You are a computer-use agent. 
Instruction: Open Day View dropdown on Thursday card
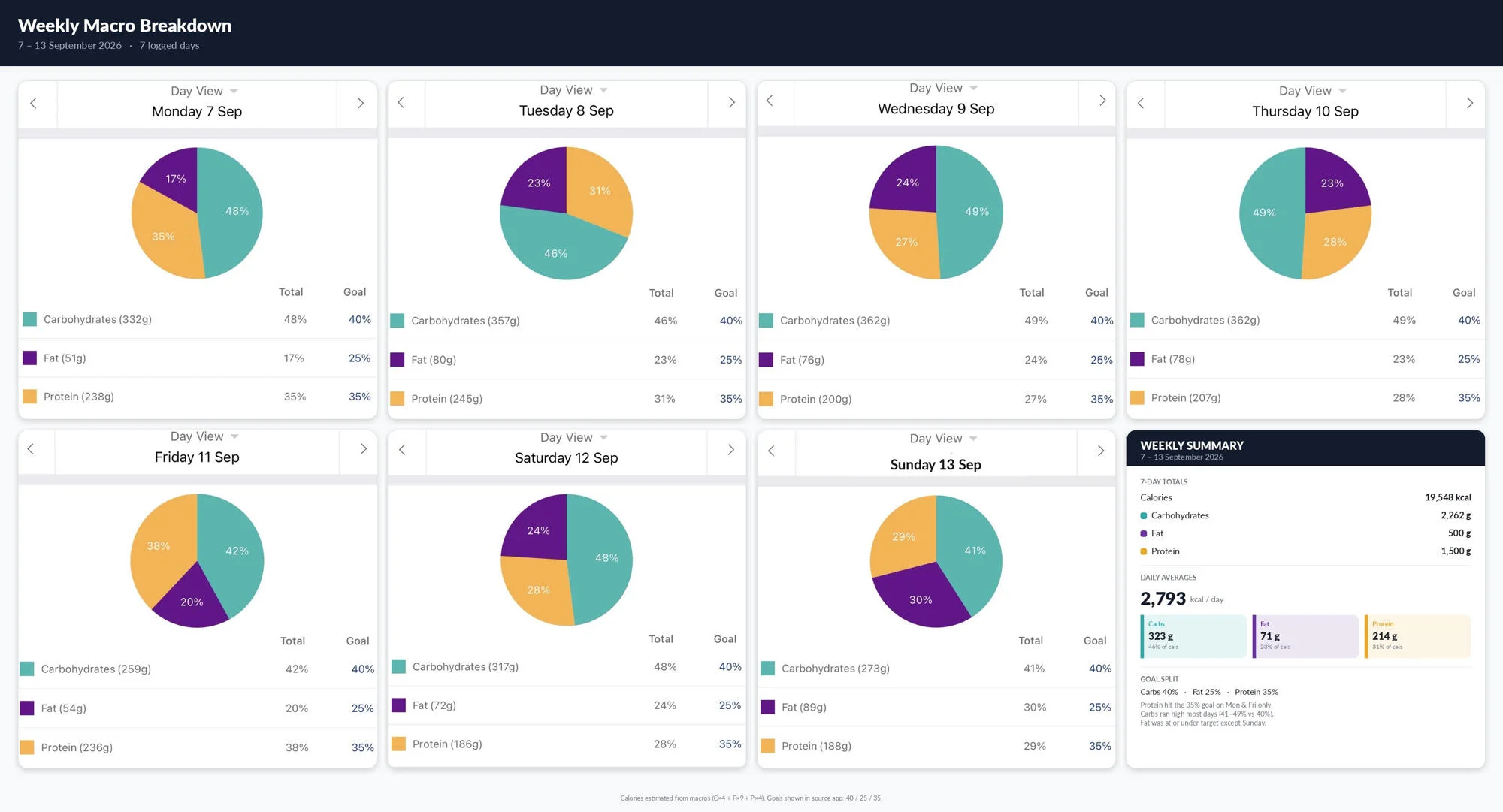coord(1312,91)
